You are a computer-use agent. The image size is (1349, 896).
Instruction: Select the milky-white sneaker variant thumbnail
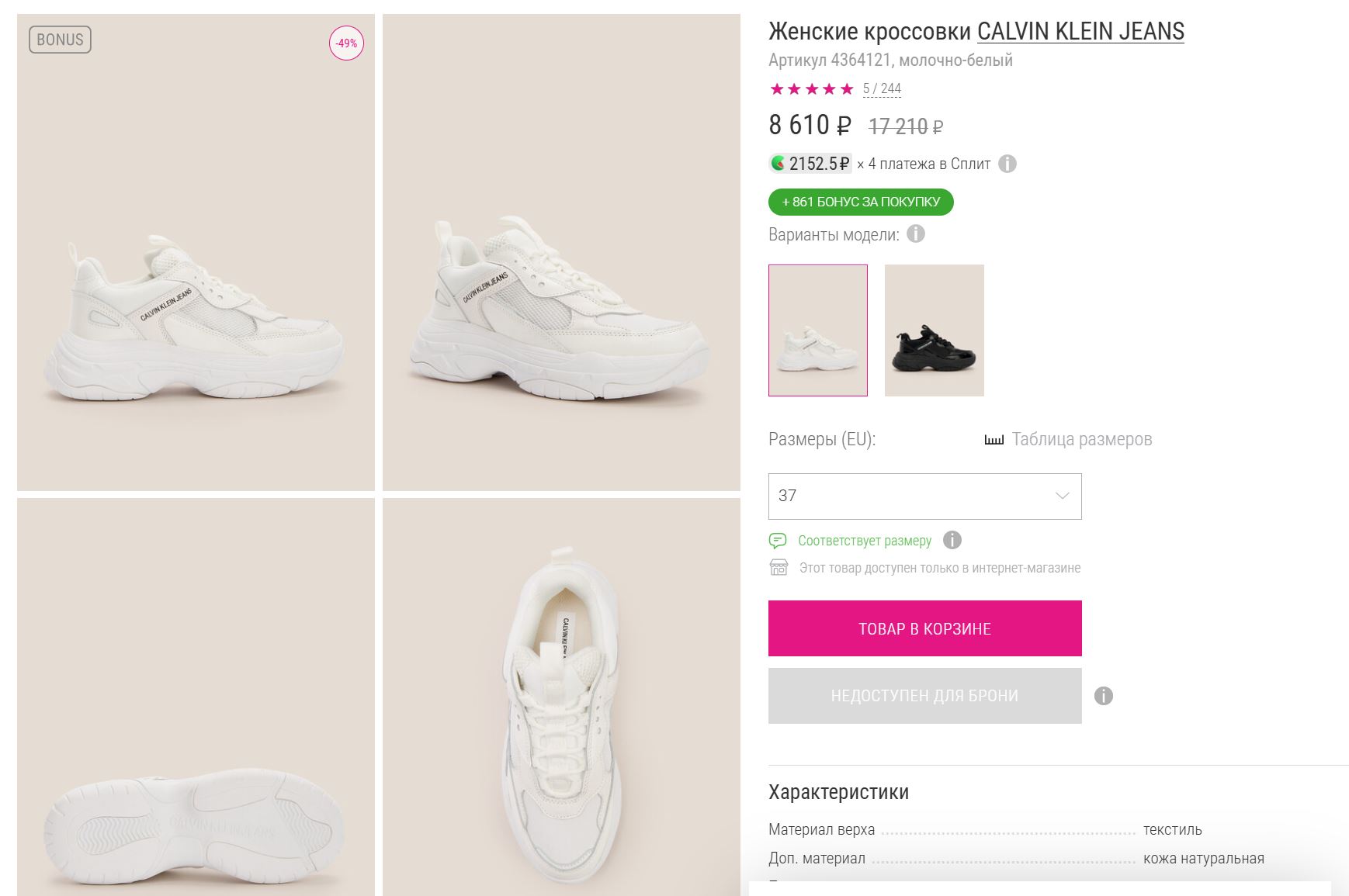click(817, 330)
